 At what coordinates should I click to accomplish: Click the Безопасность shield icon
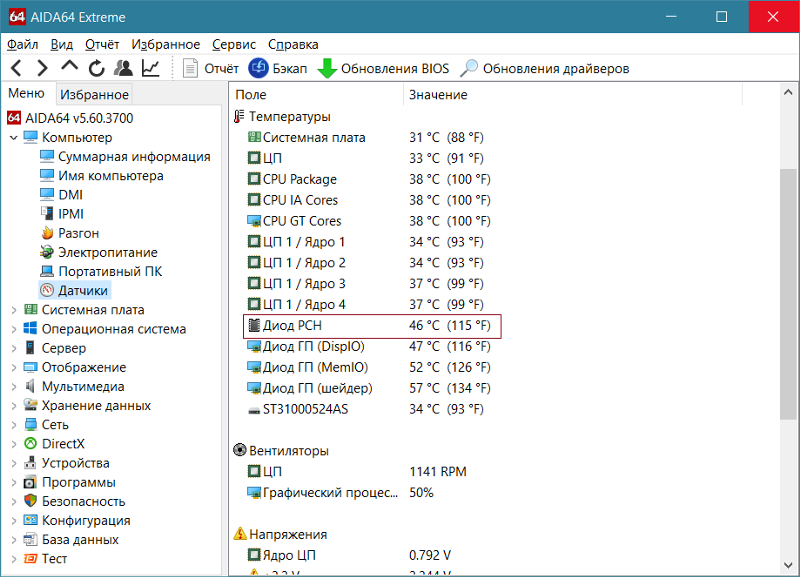[31, 501]
